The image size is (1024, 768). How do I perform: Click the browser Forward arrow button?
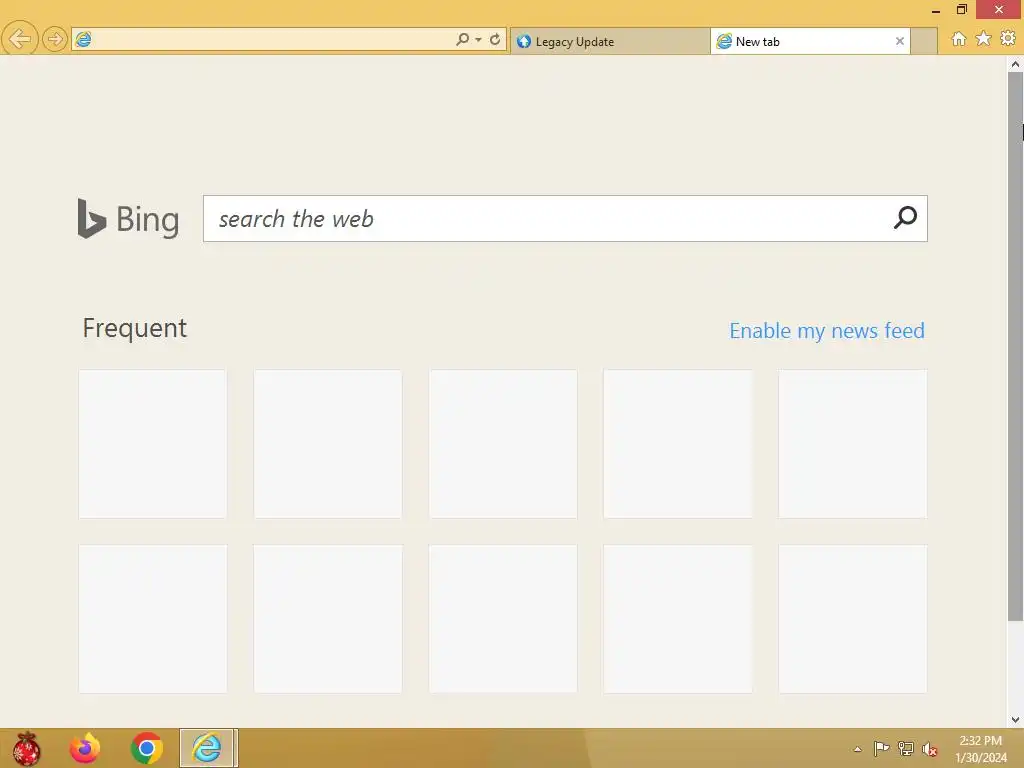click(x=55, y=39)
